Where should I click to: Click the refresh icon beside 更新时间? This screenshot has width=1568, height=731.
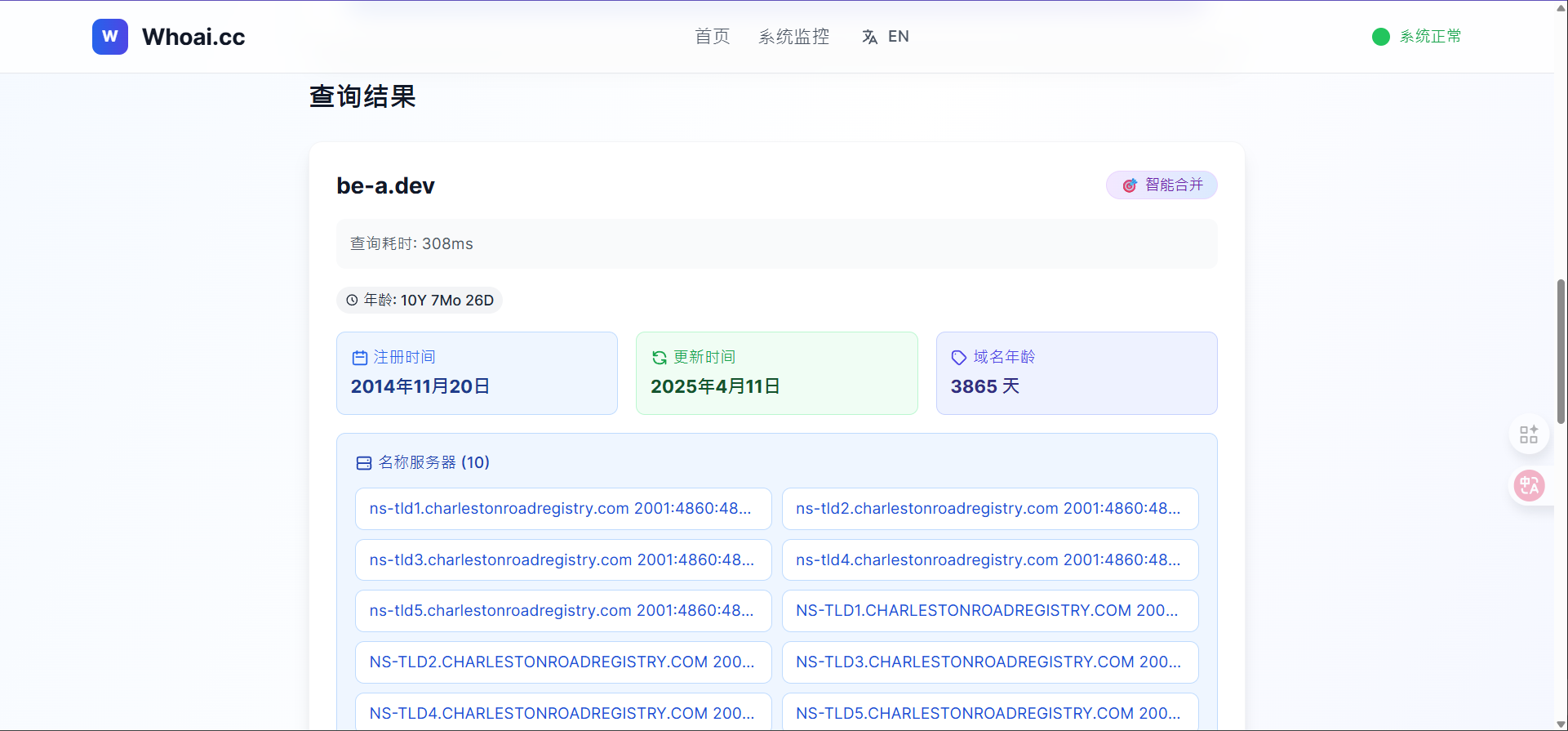[660, 358]
